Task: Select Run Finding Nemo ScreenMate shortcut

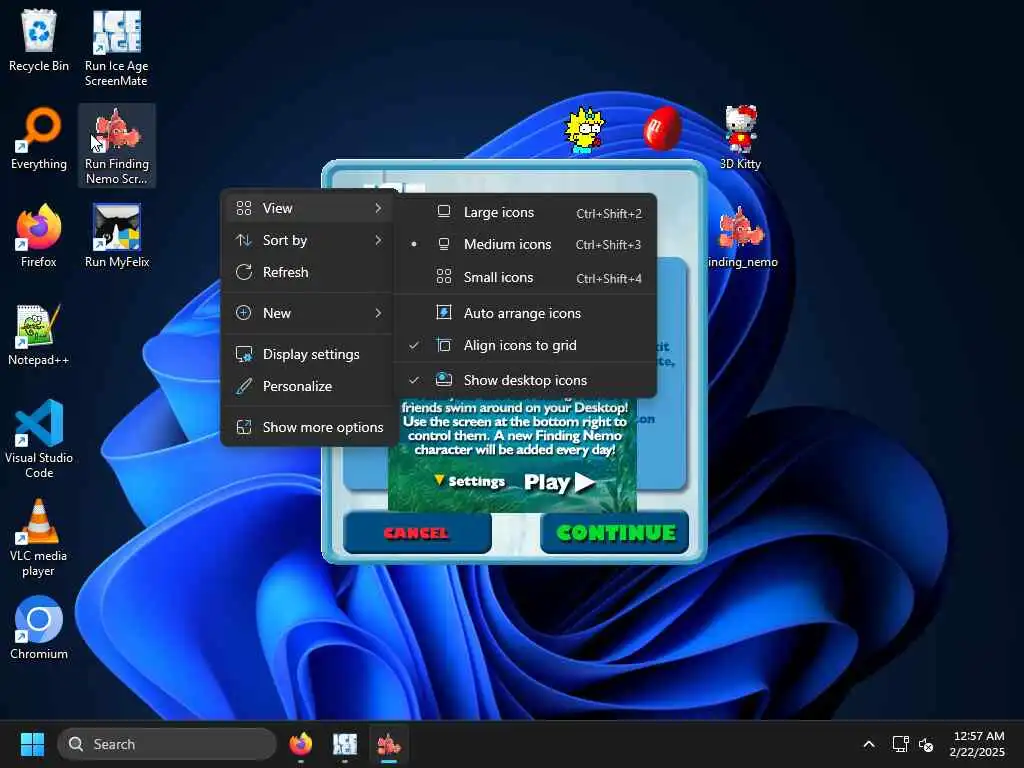Action: [x=117, y=146]
